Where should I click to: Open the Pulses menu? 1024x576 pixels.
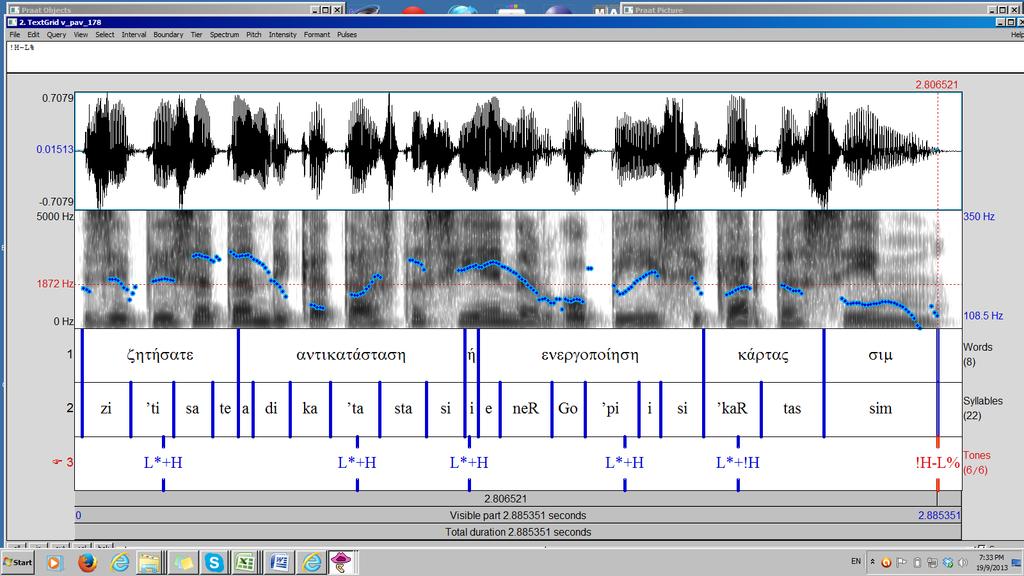coord(347,35)
